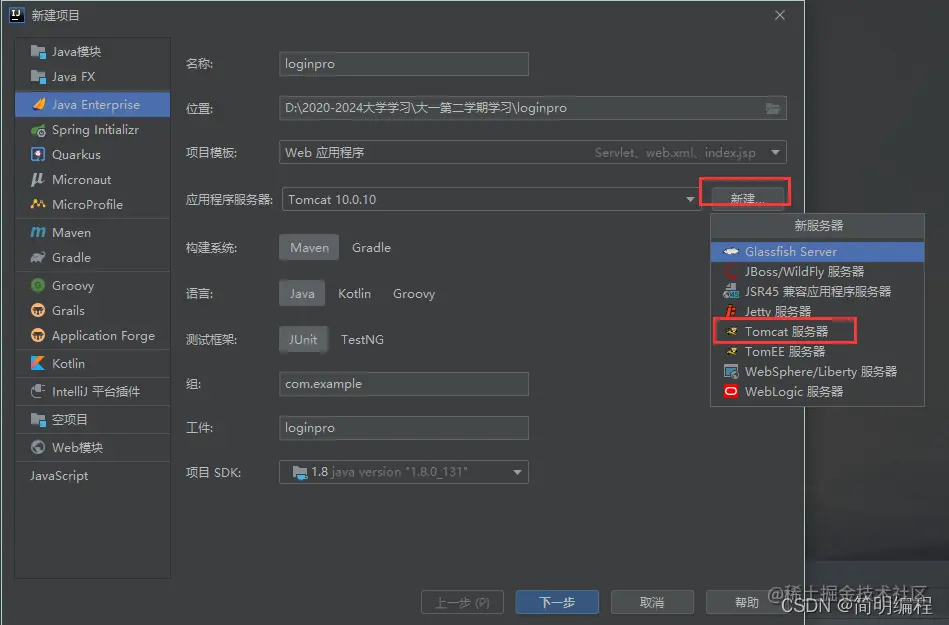Click the 下一步 button
This screenshot has height=625, width=949.
coord(556,602)
